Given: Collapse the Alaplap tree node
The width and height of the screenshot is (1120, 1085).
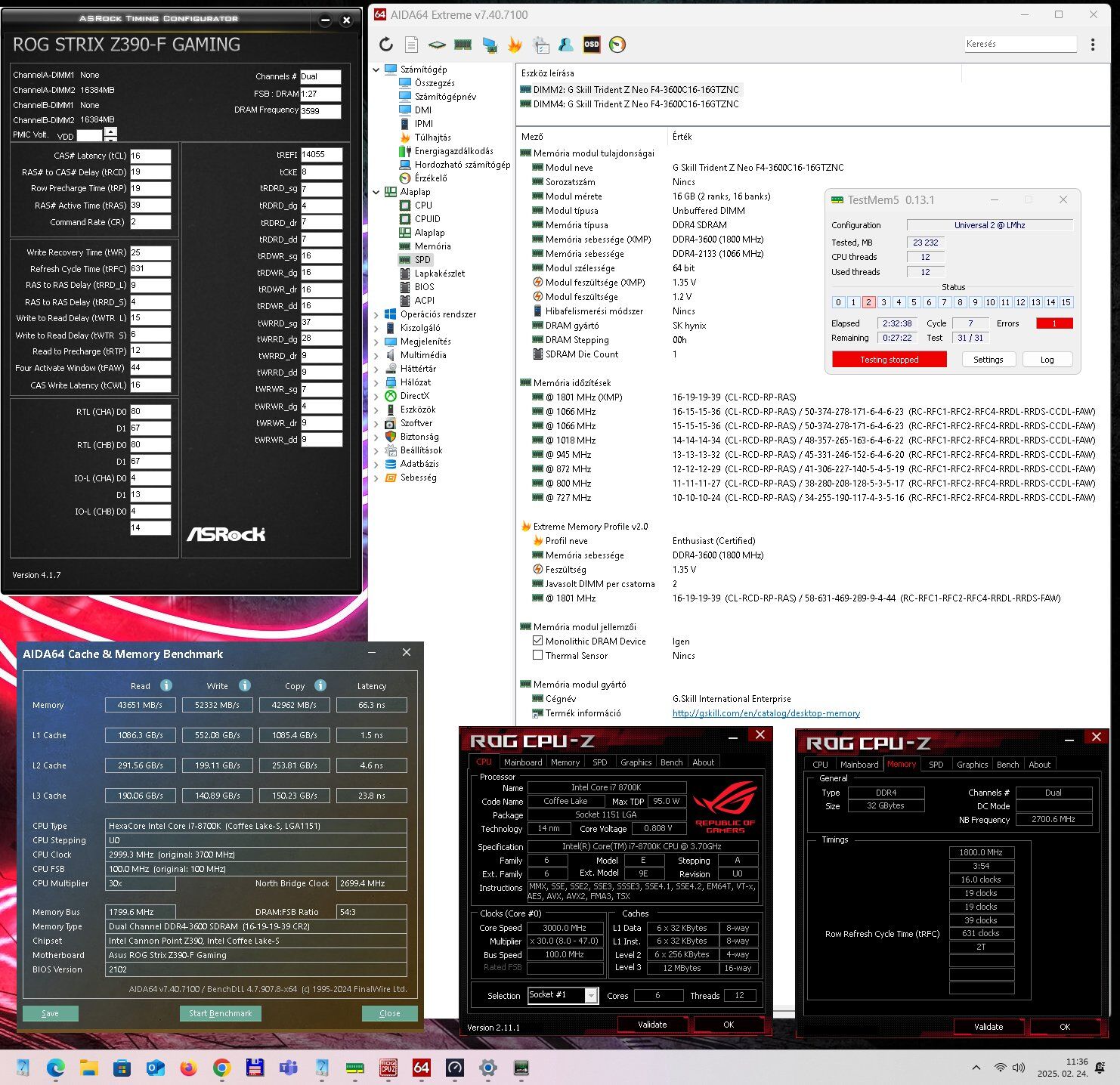Looking at the screenshot, I should tap(376, 192).
